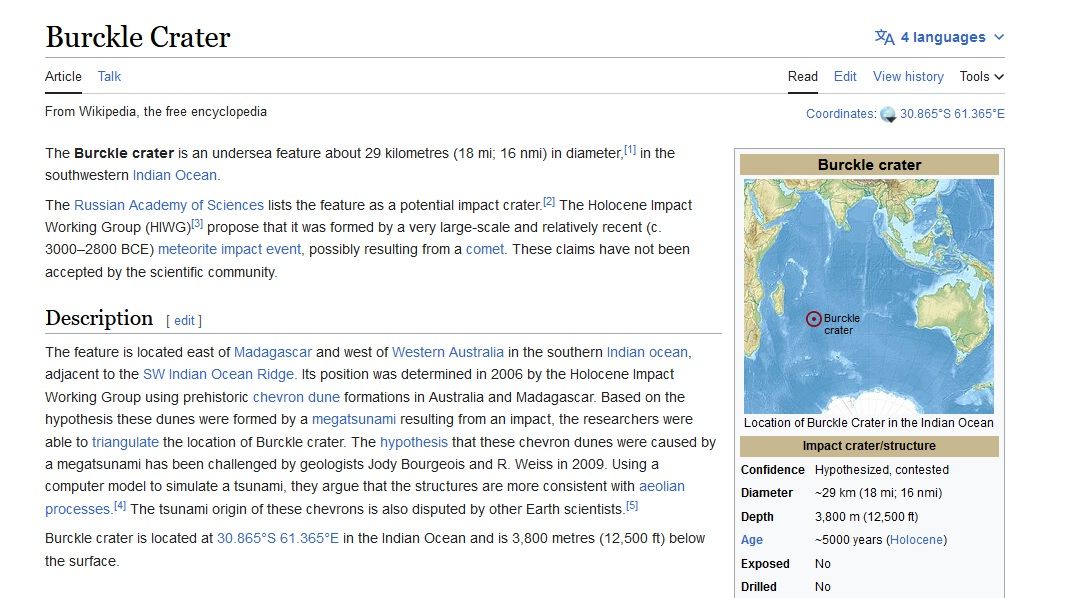Switch to the Article tab
This screenshot has width=1084, height=598.
point(63,77)
